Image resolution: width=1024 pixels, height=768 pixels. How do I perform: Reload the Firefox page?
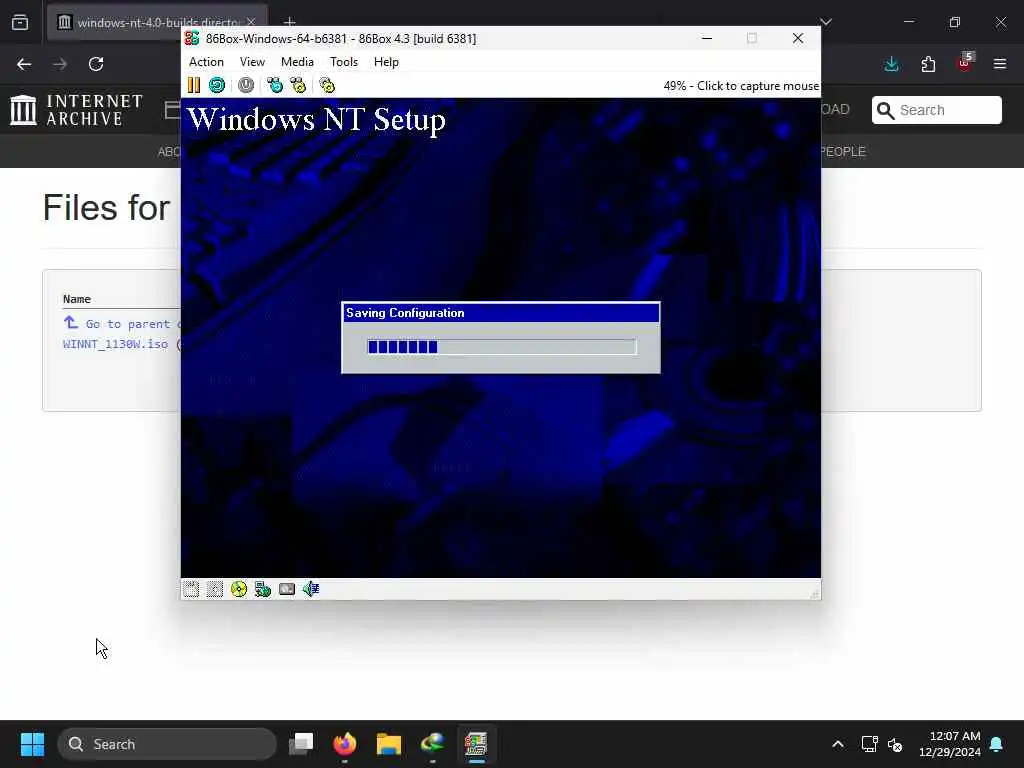click(96, 64)
